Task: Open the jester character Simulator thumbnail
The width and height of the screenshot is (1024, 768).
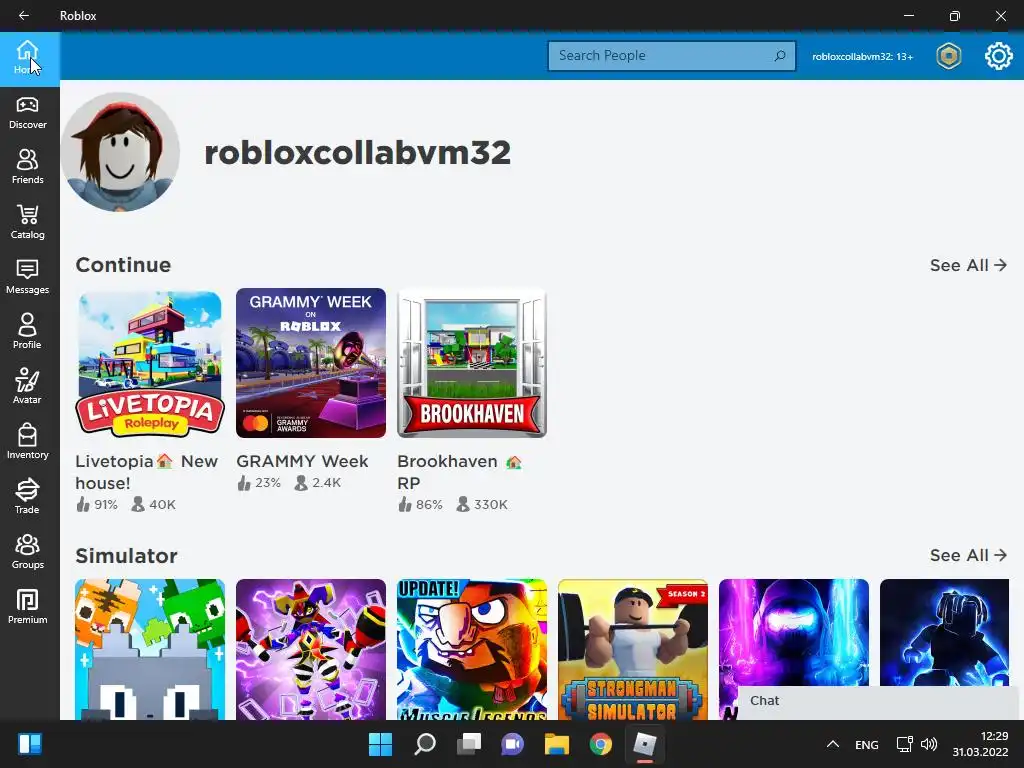Action: 311,649
